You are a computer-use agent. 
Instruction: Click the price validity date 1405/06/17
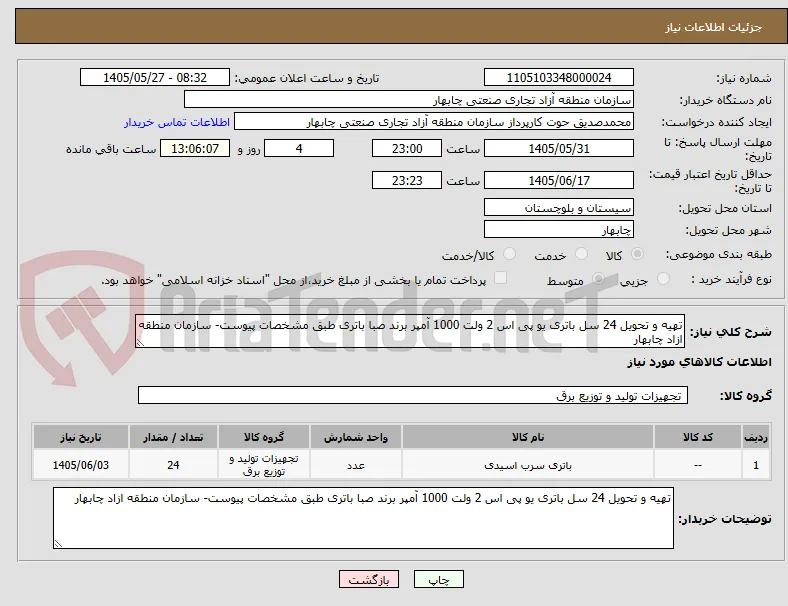coord(559,180)
